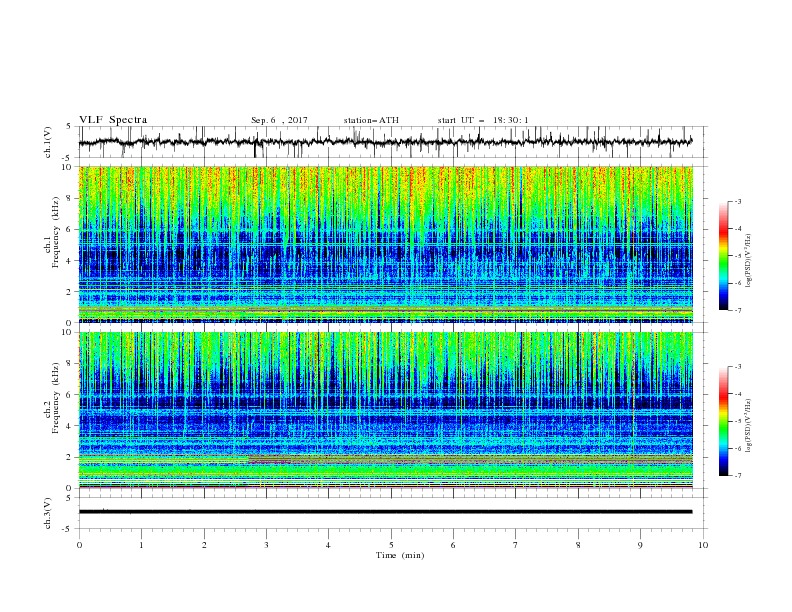Image resolution: width=792 pixels, height=612 pixels.
Task: Click the time axis tick label "1"
Action: click(141, 545)
